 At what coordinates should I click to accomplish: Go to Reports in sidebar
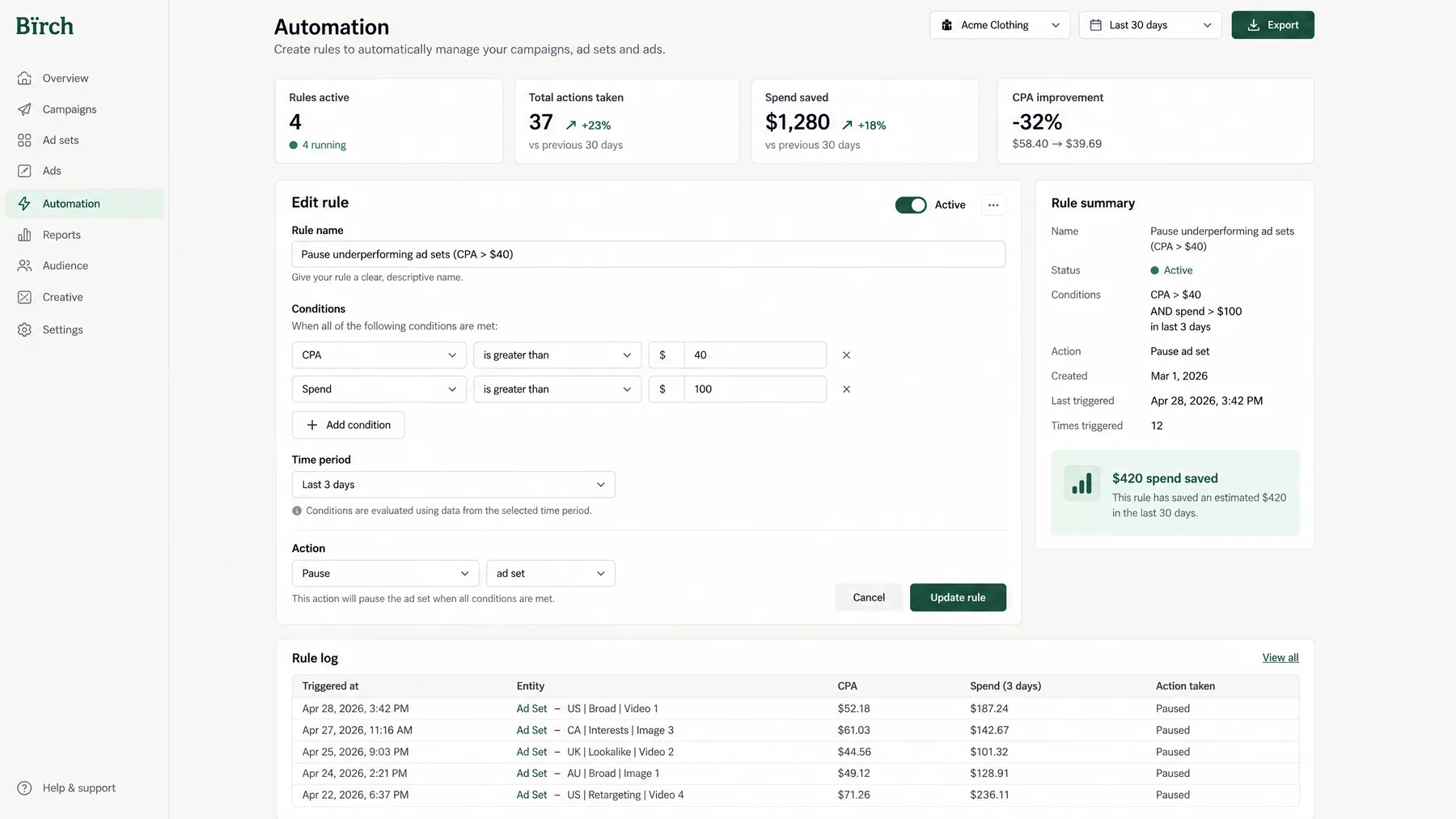tap(84, 235)
